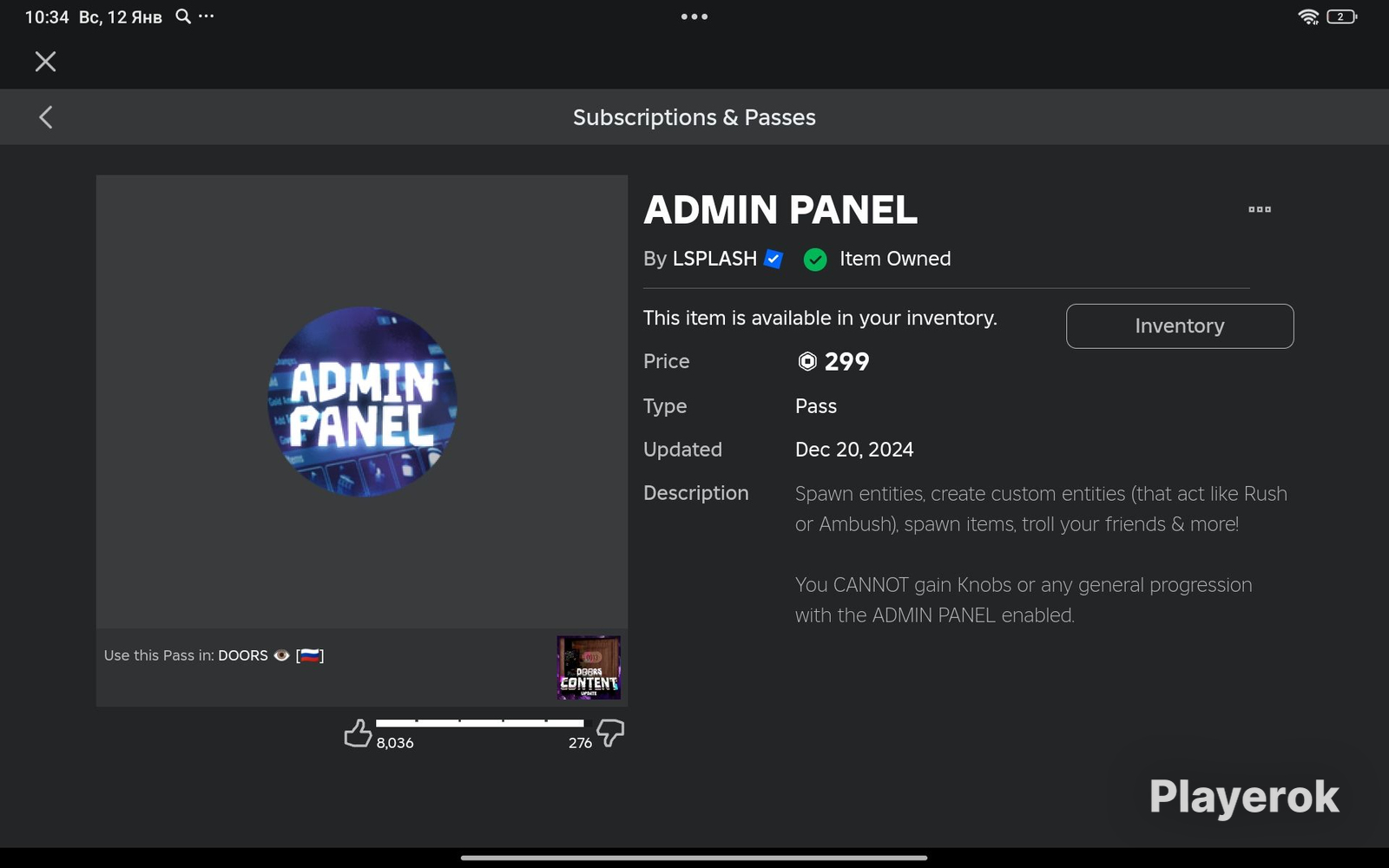Click the ADMIN PANEL circular pass image

coord(362,402)
